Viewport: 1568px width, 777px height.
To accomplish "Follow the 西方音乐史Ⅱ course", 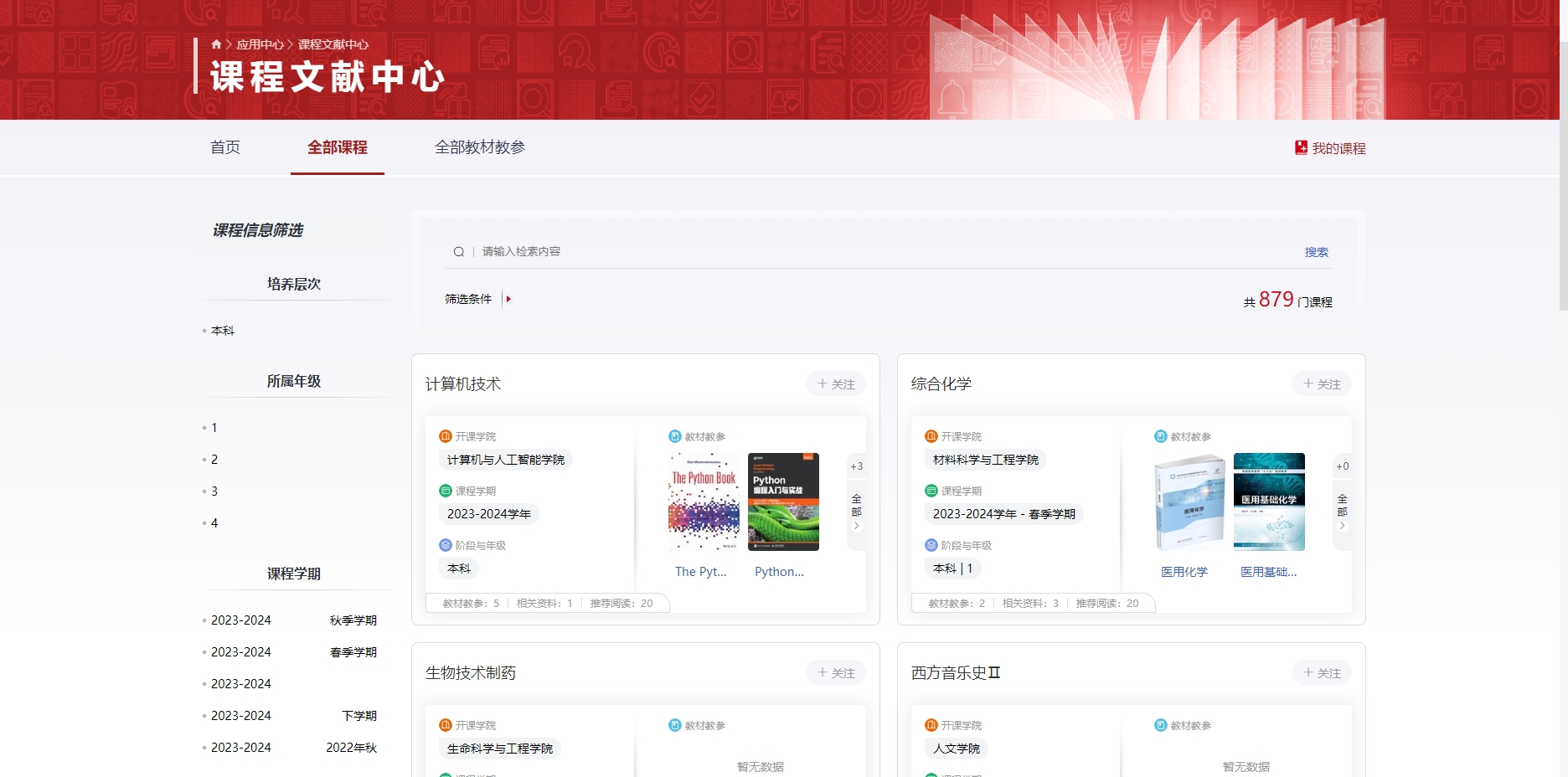I will coord(1322,673).
